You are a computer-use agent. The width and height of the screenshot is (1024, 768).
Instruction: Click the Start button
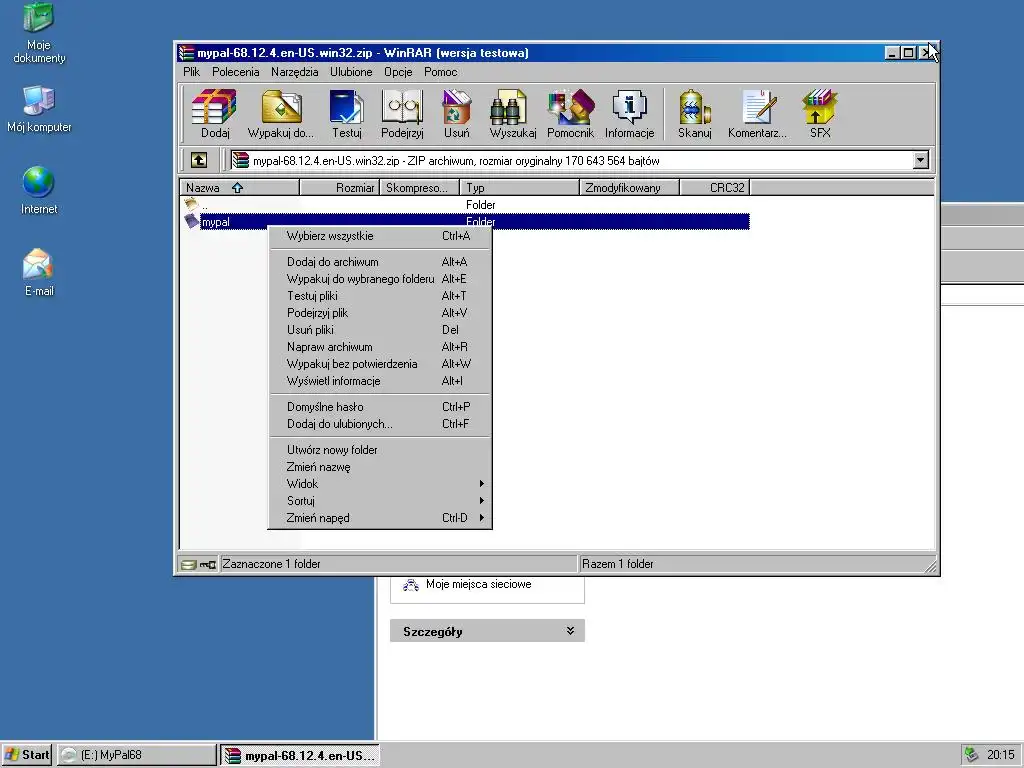click(27, 755)
